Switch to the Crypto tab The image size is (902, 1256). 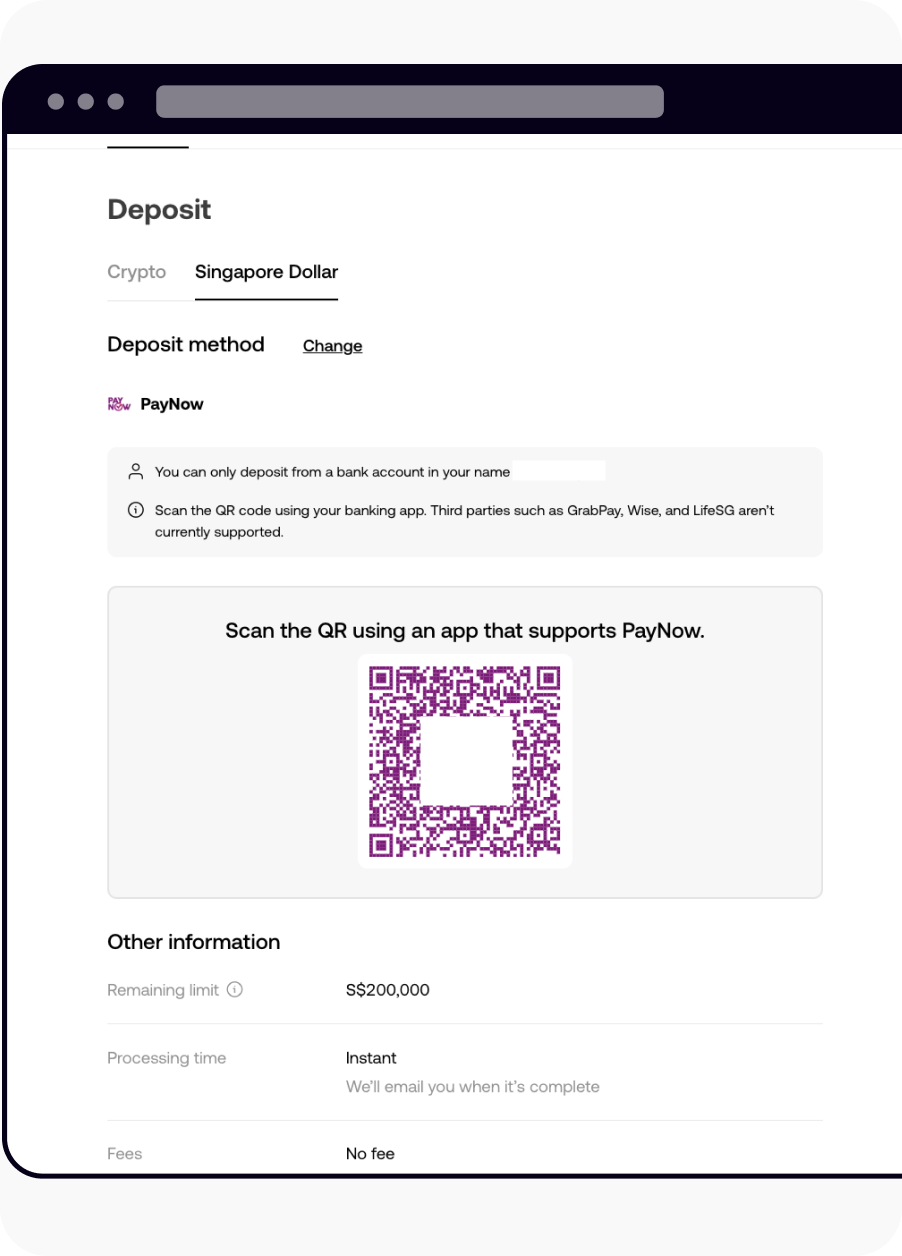click(136, 271)
